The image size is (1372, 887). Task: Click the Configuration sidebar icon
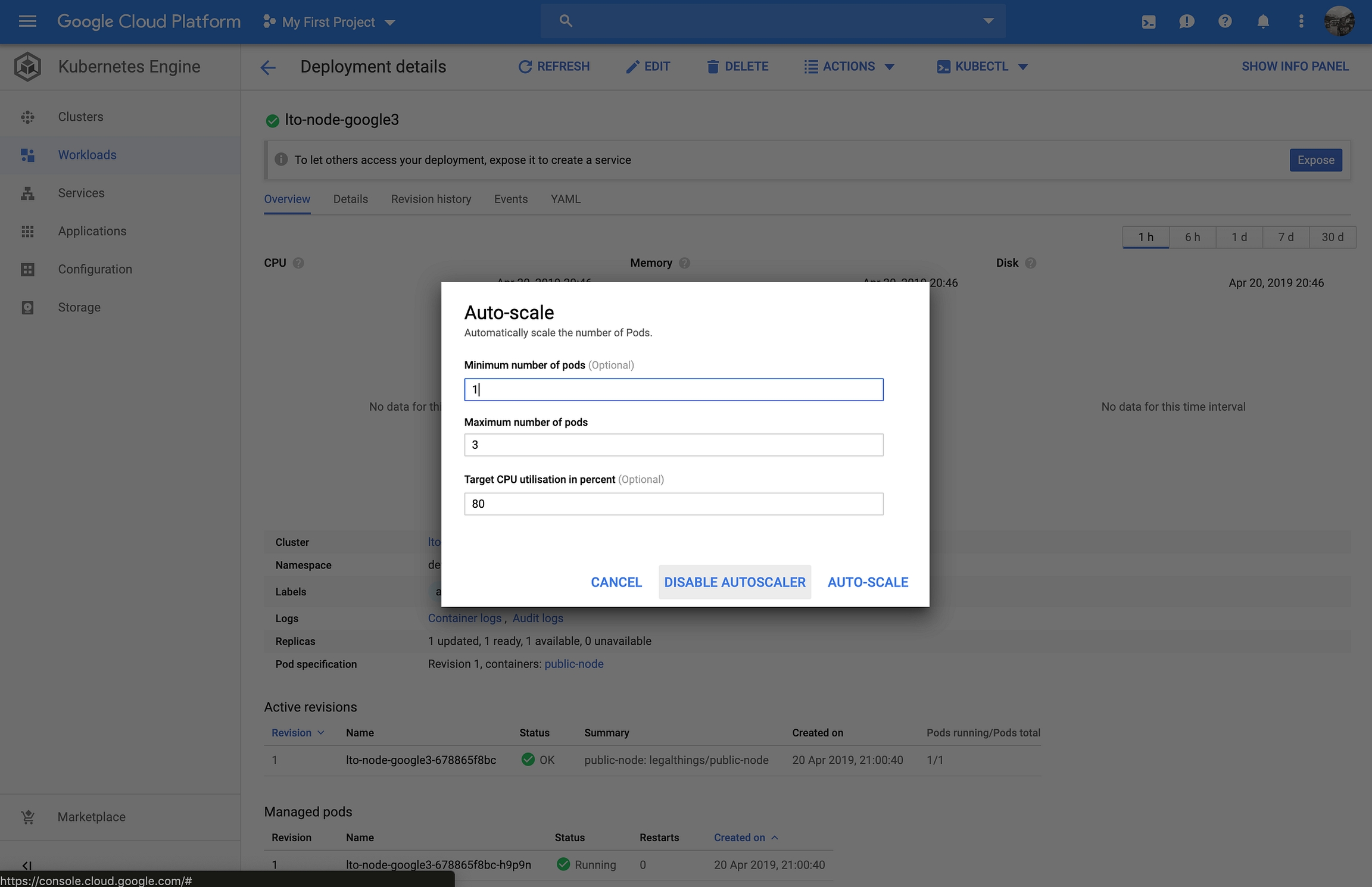(27, 269)
